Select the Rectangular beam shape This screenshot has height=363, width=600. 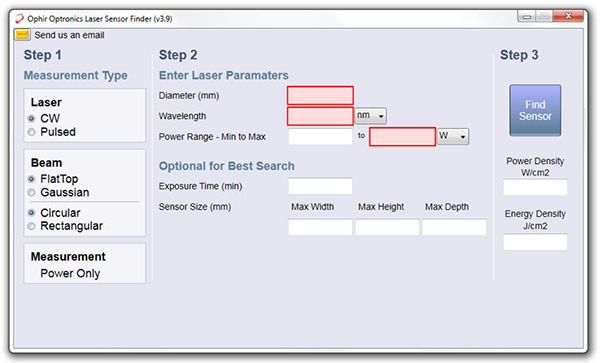(32, 226)
